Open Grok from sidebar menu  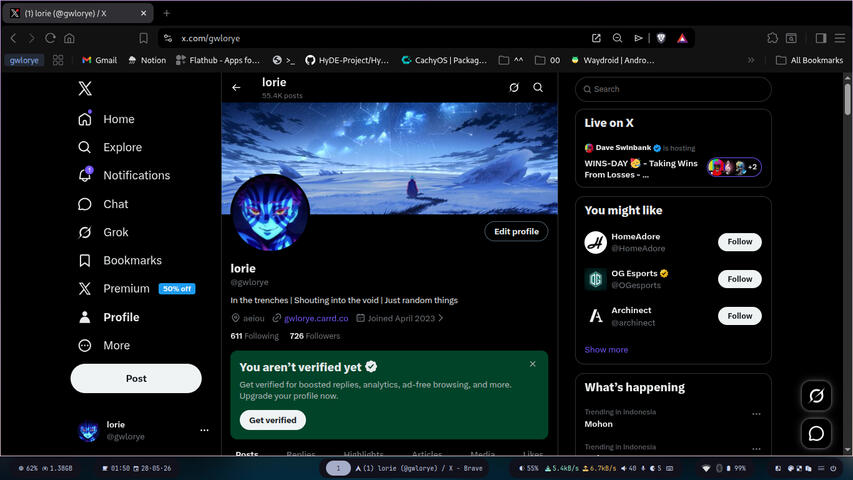pyautogui.click(x=103, y=232)
